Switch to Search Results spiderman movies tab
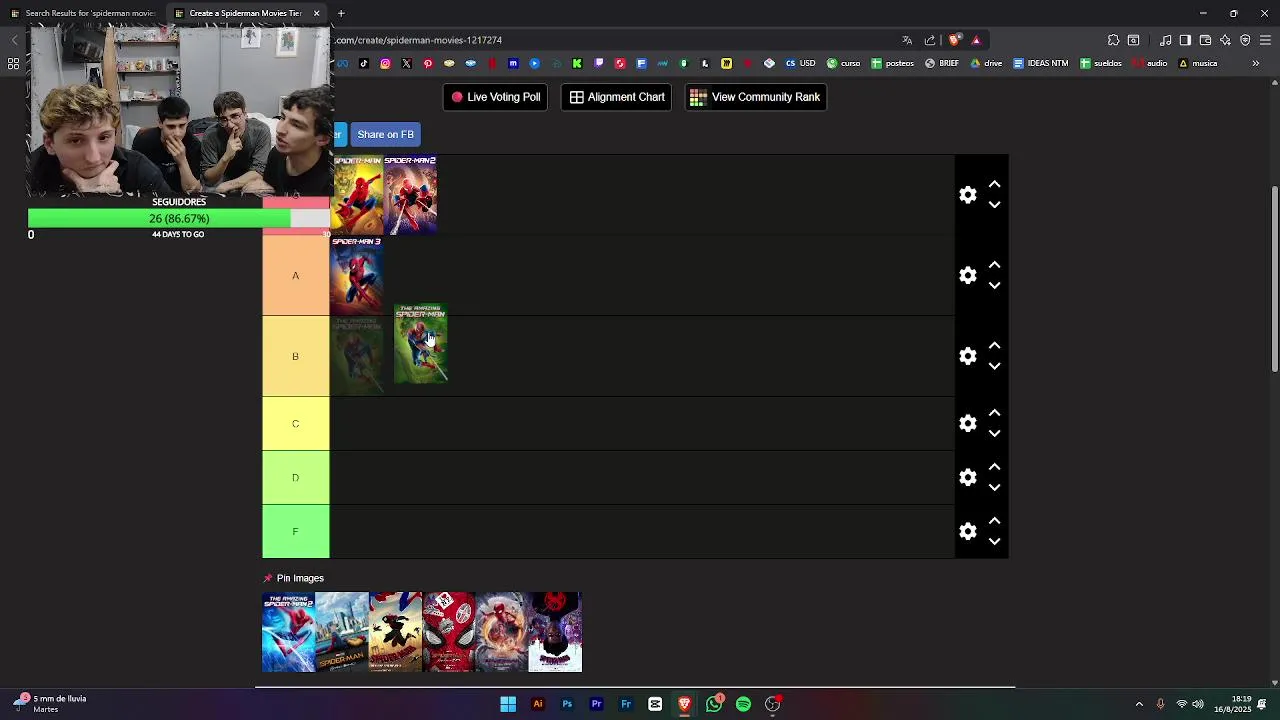This screenshot has height=720, width=1280. coord(83,13)
